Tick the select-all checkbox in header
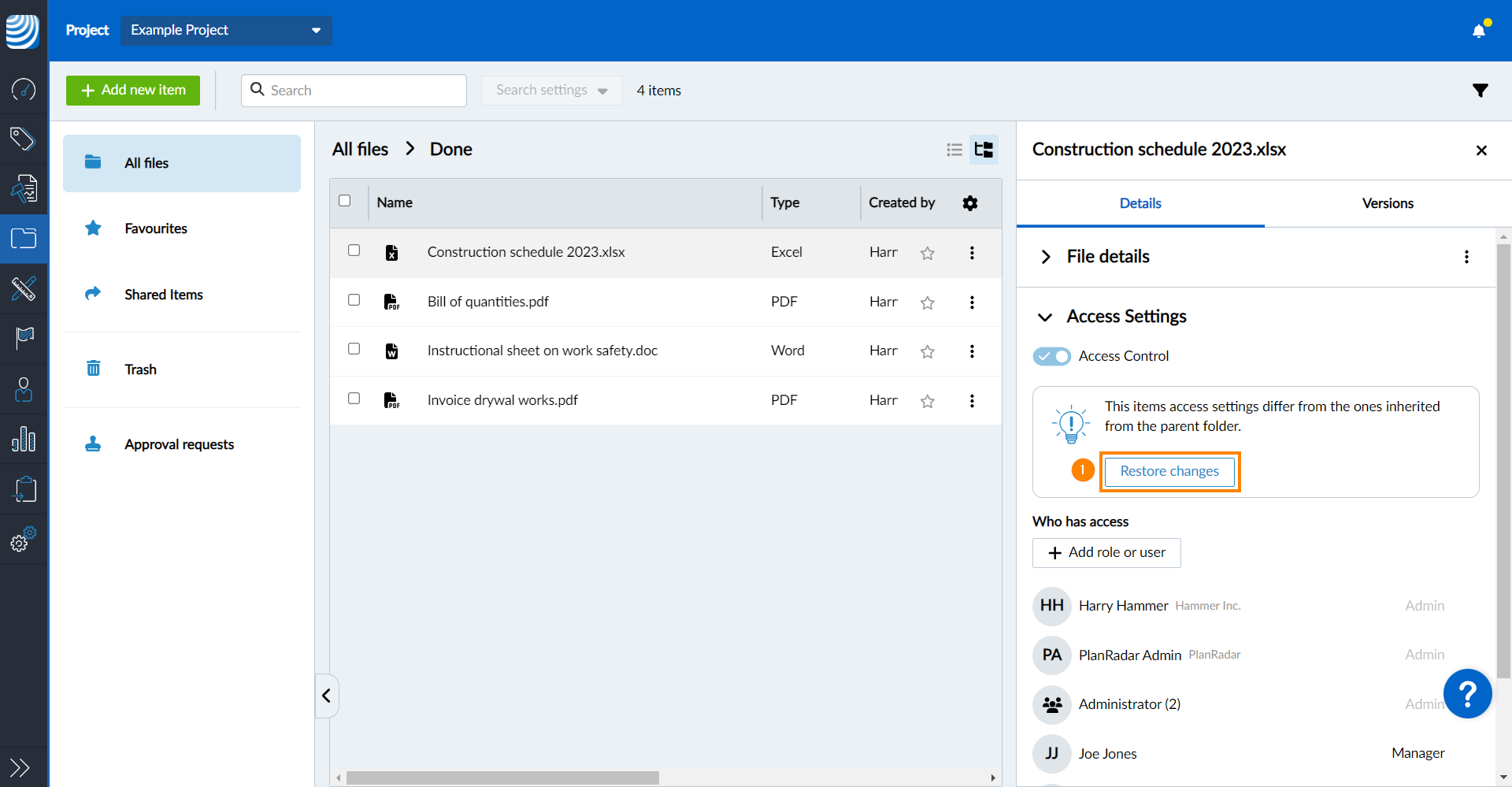 pyautogui.click(x=345, y=201)
